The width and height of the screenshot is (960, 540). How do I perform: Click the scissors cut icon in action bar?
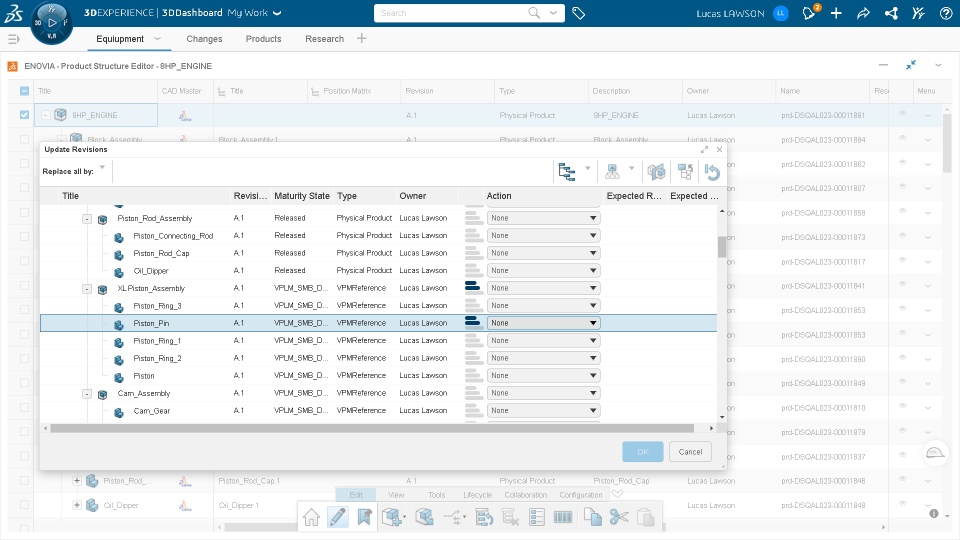point(619,517)
